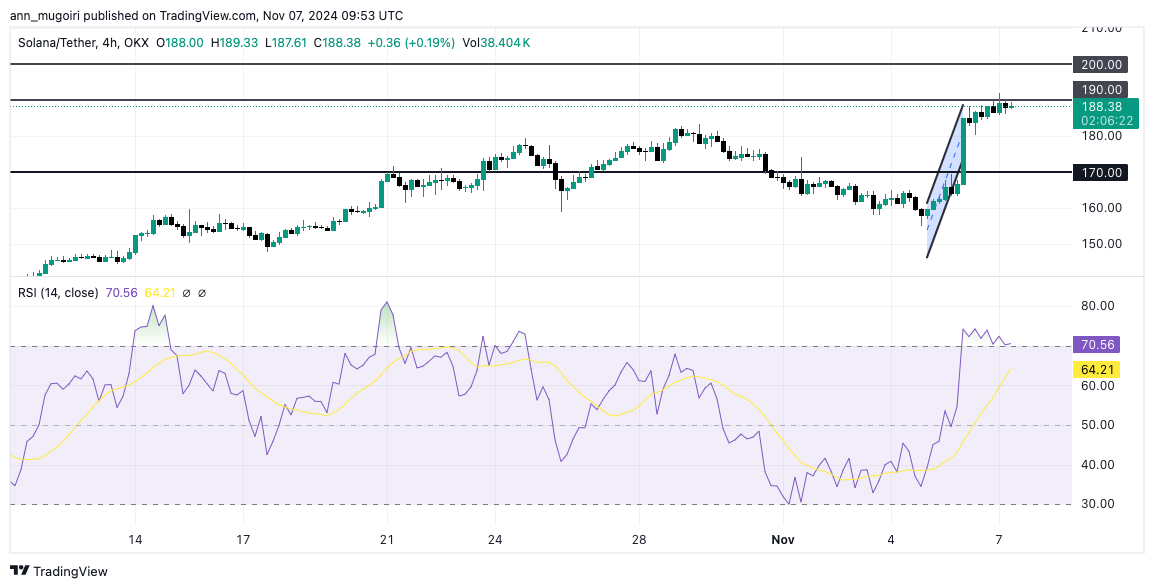Click the Nov label on the time axis
Viewport: 1154px width, 588px height.
point(783,539)
